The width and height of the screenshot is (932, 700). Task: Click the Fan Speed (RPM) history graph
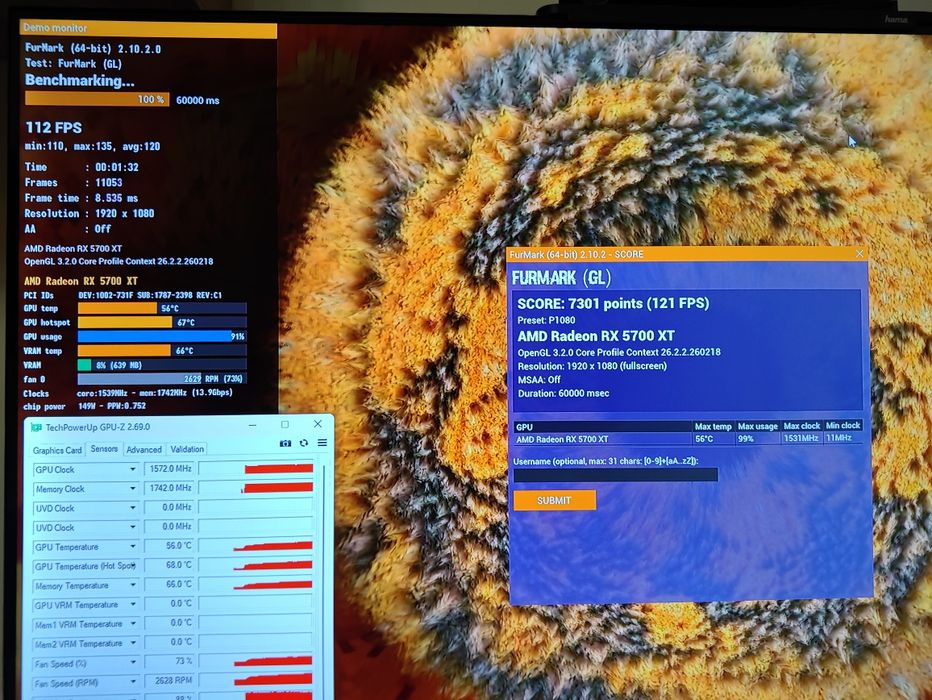coord(256,680)
